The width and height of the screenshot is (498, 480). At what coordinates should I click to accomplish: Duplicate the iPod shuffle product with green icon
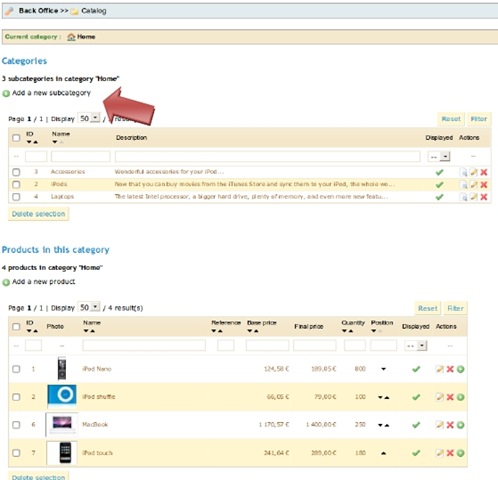click(460, 397)
